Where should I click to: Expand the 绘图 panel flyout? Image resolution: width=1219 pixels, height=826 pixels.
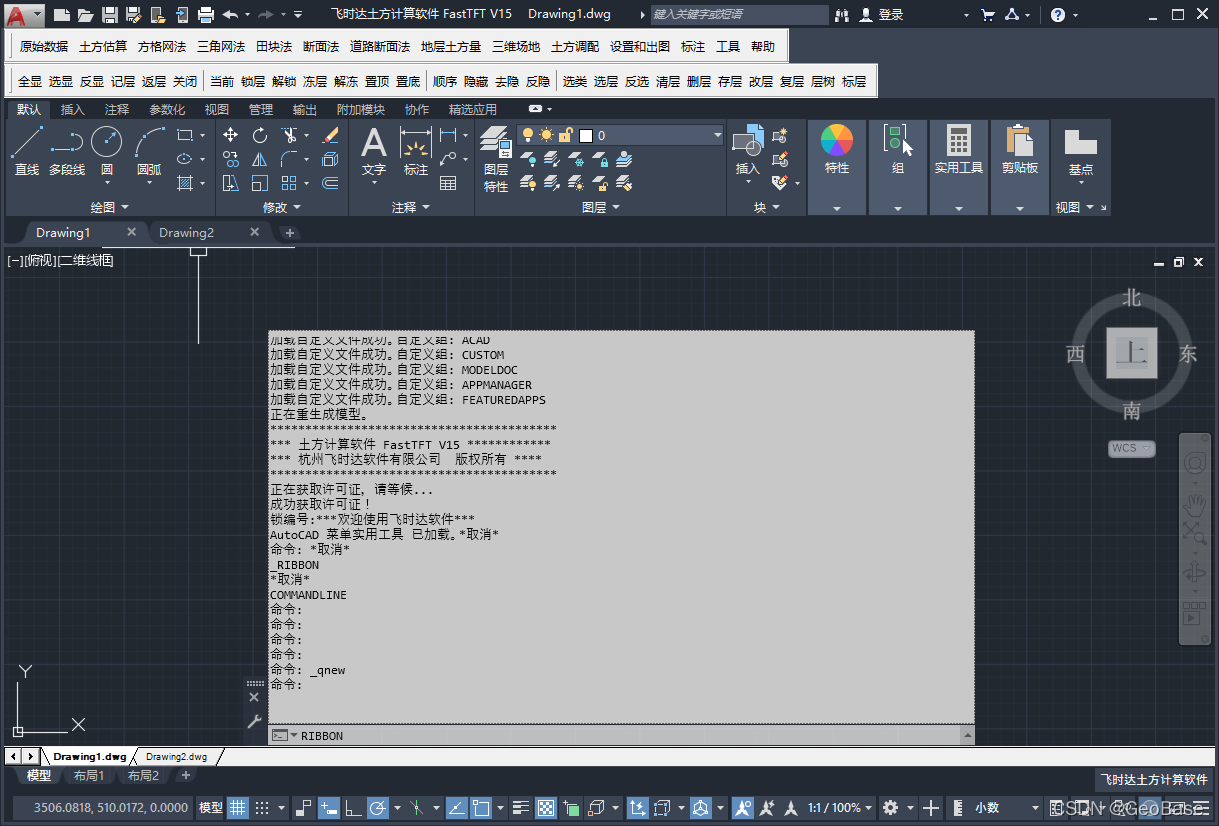point(109,207)
